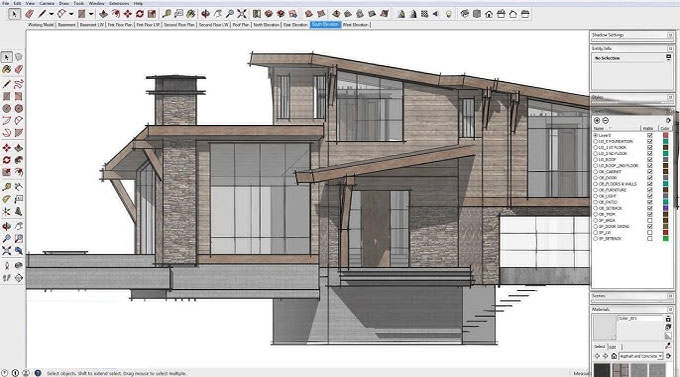Switch to the Basement scene tab

coord(66,25)
